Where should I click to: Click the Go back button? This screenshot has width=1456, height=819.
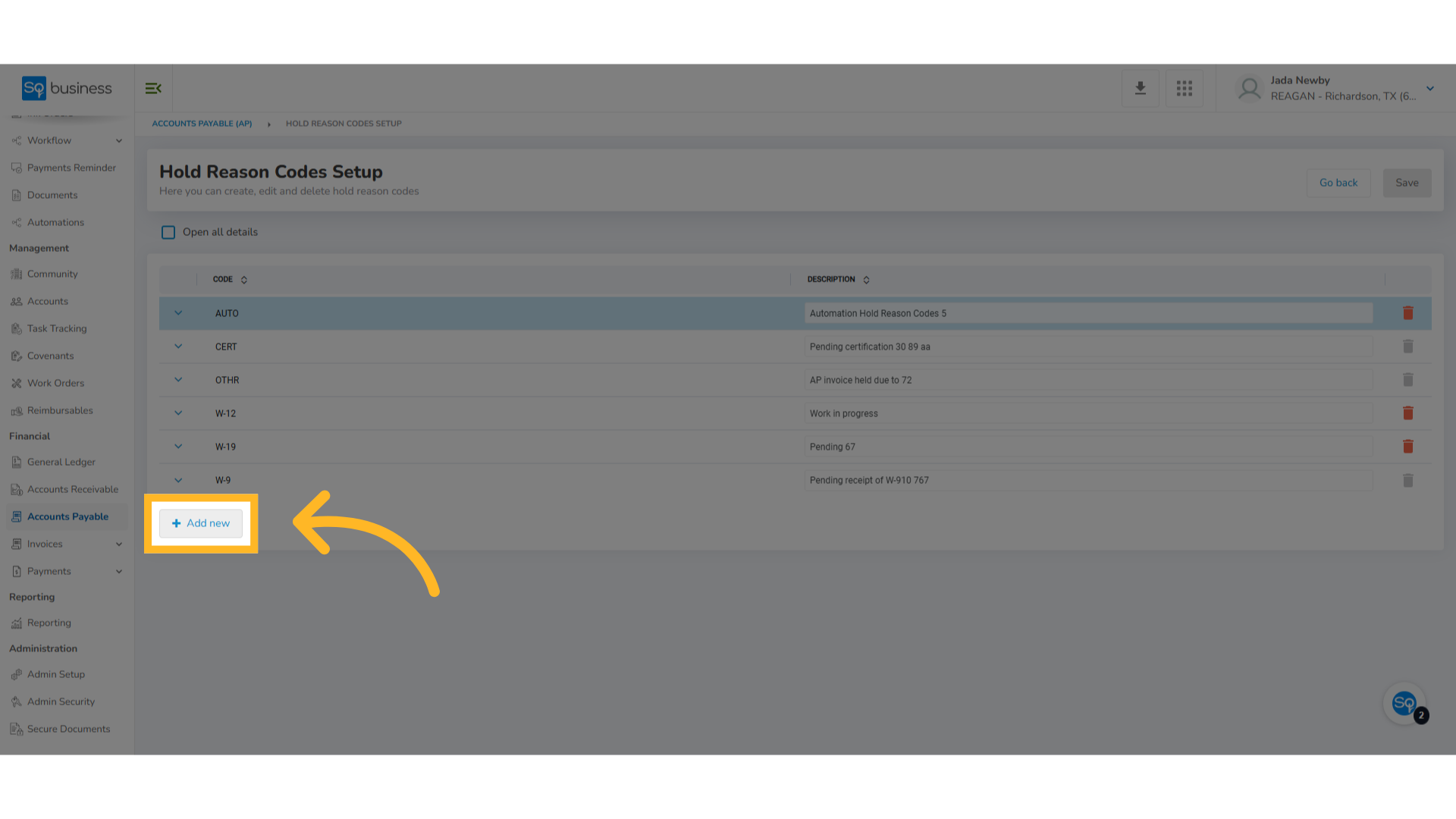click(x=1338, y=183)
